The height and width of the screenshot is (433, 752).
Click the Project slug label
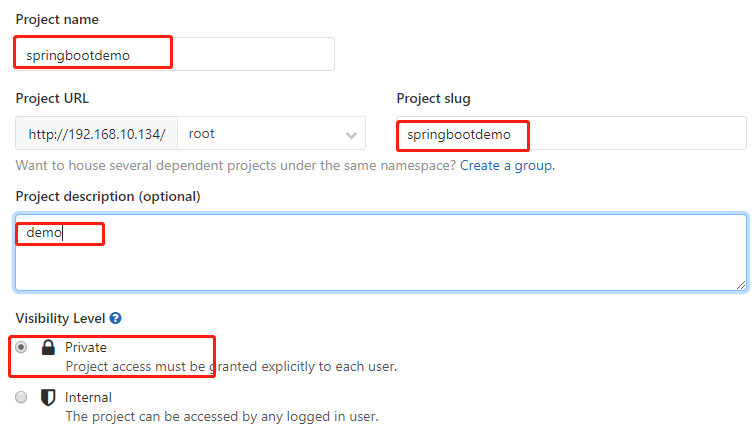tap(434, 99)
